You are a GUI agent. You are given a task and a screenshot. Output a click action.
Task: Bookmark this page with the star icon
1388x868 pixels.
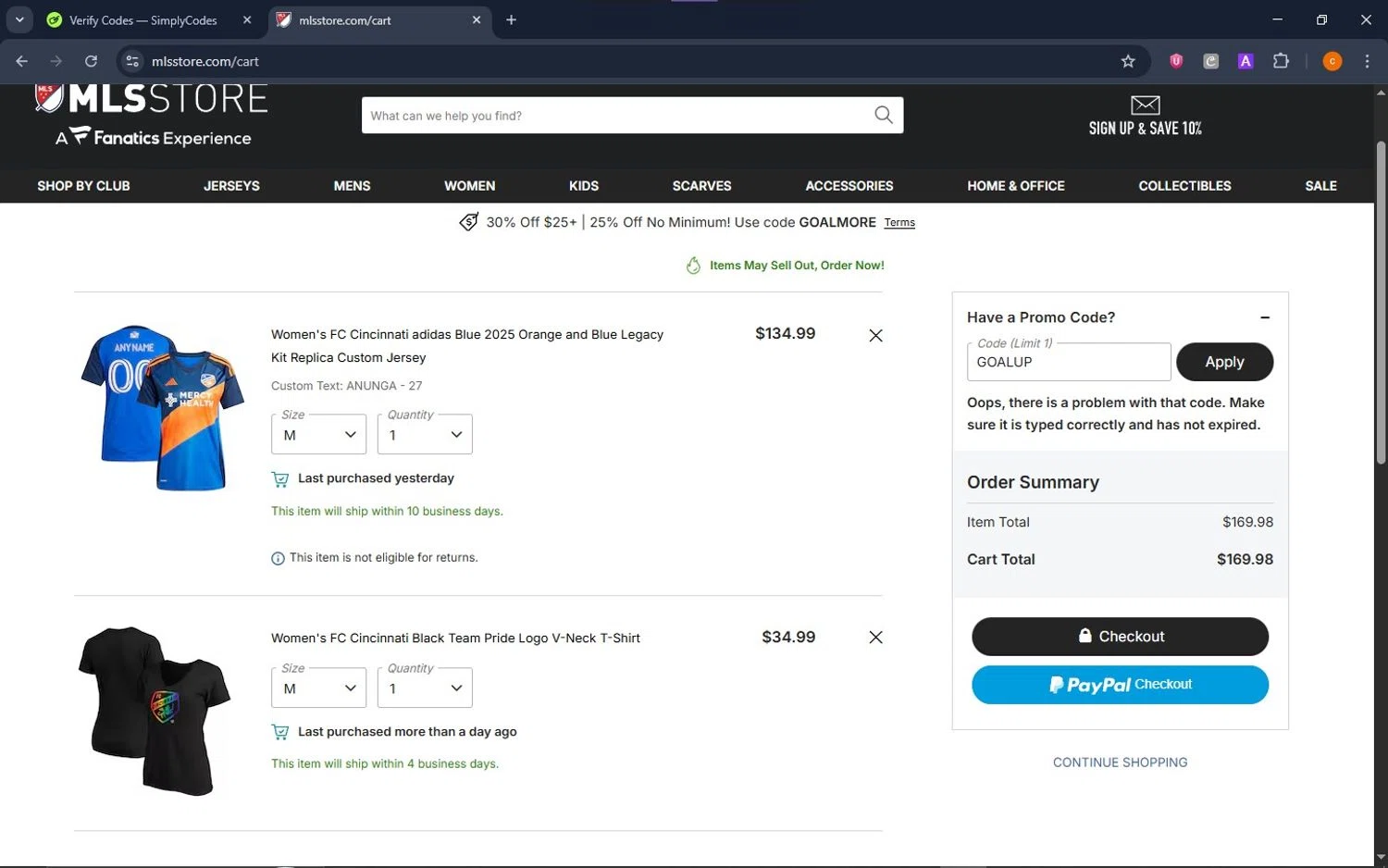tap(1127, 61)
